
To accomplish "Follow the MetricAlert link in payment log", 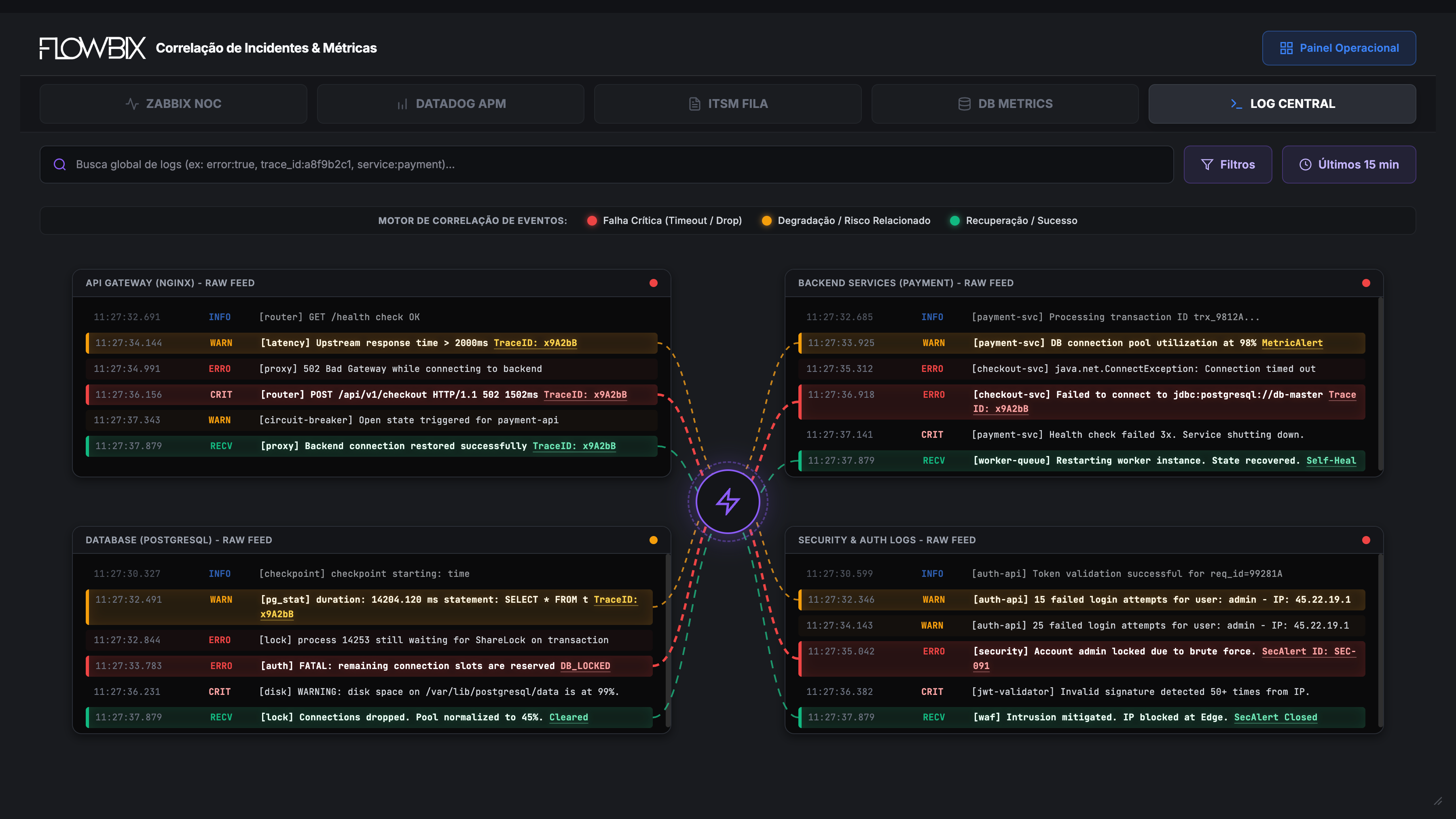I will coord(1292,343).
